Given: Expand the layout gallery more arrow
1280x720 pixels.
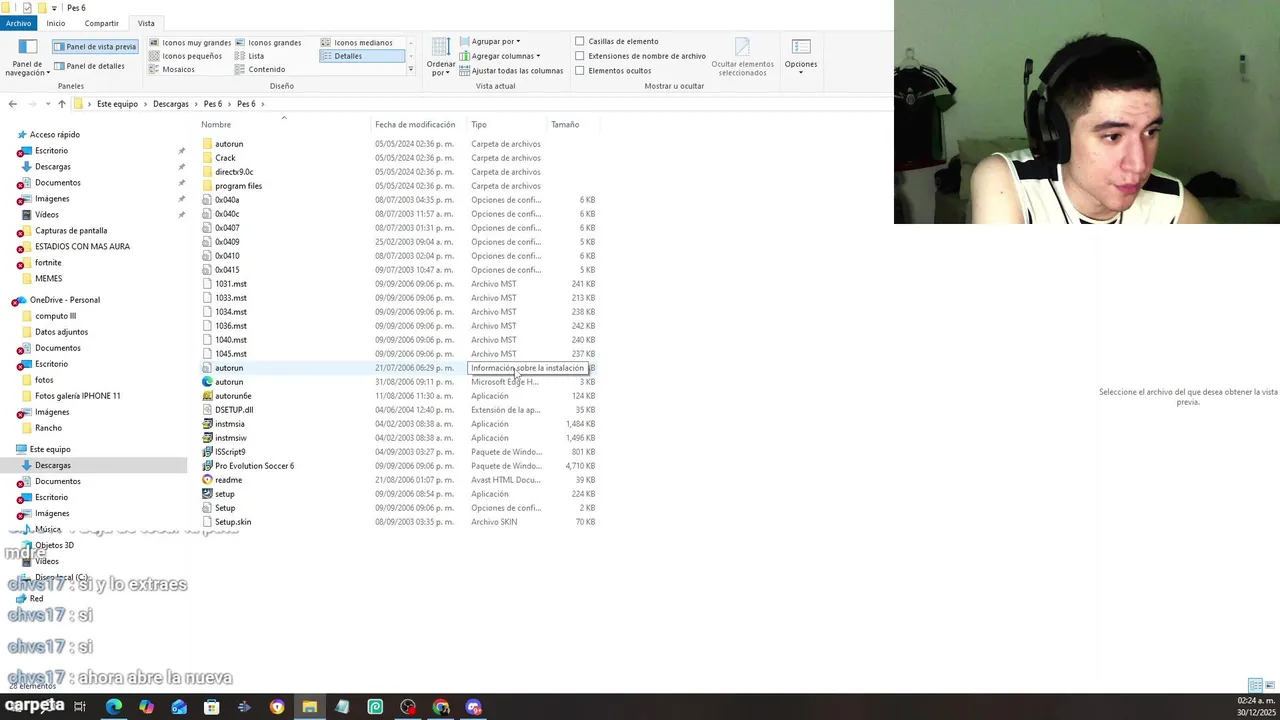Looking at the screenshot, I should (x=410, y=69).
